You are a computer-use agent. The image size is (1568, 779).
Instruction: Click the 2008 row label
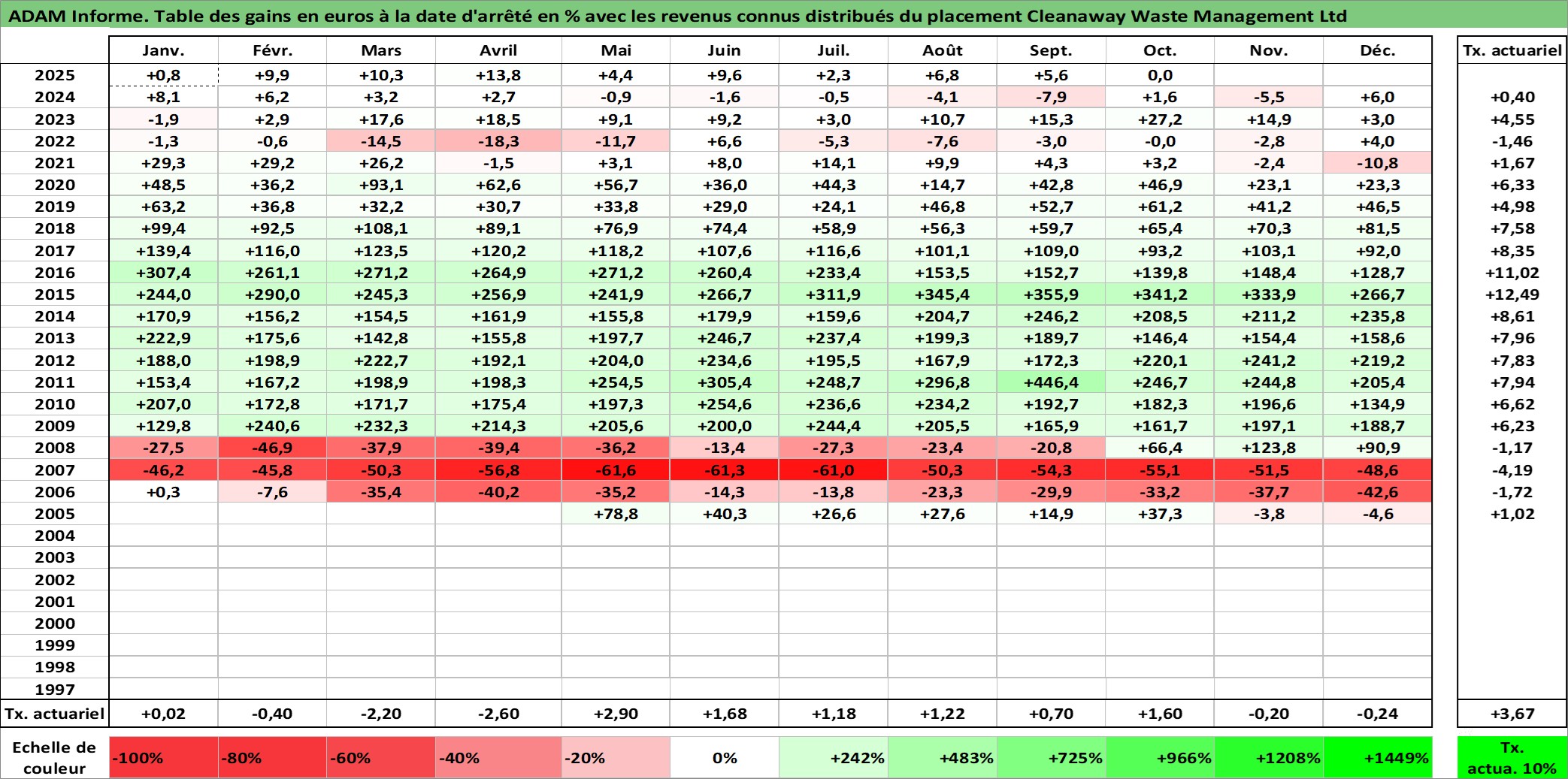tap(55, 448)
